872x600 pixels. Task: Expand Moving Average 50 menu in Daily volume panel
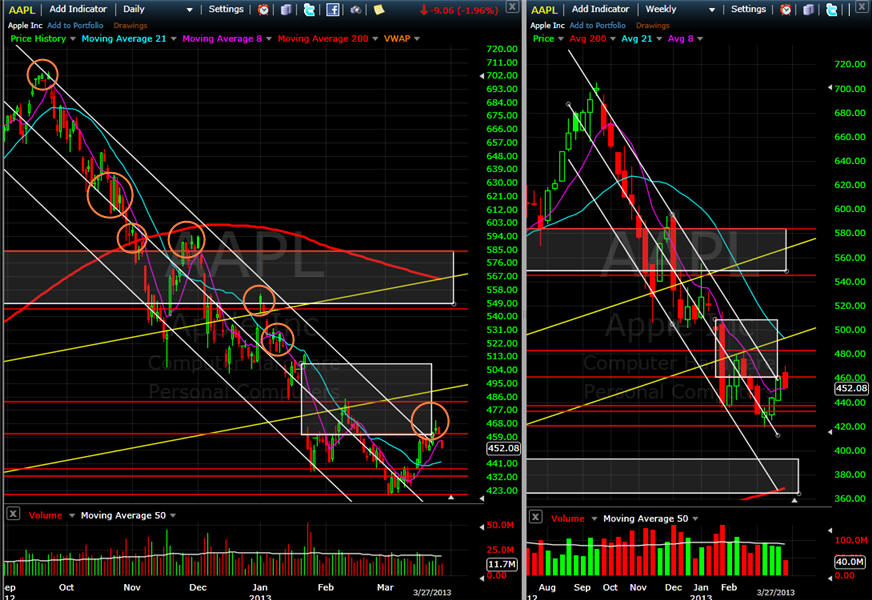click(x=172, y=516)
